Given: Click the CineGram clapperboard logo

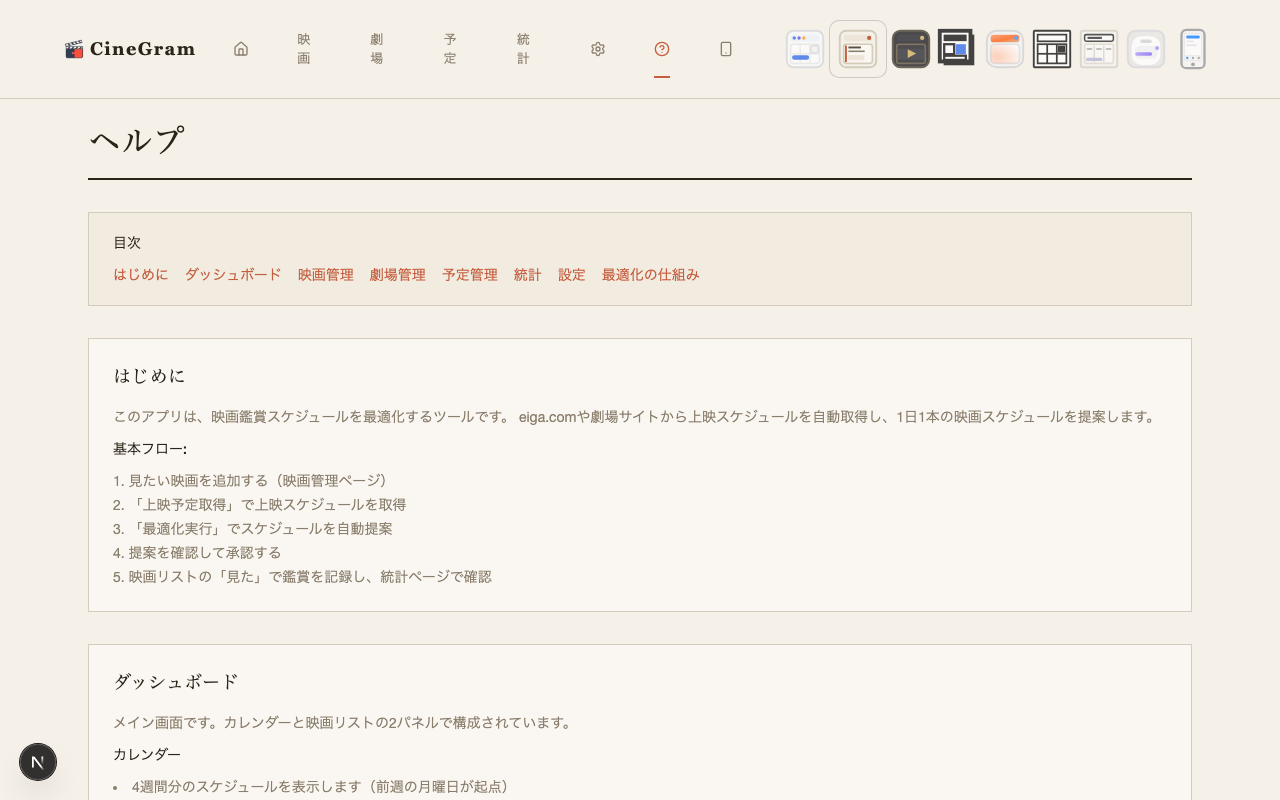Looking at the screenshot, I should (74, 49).
